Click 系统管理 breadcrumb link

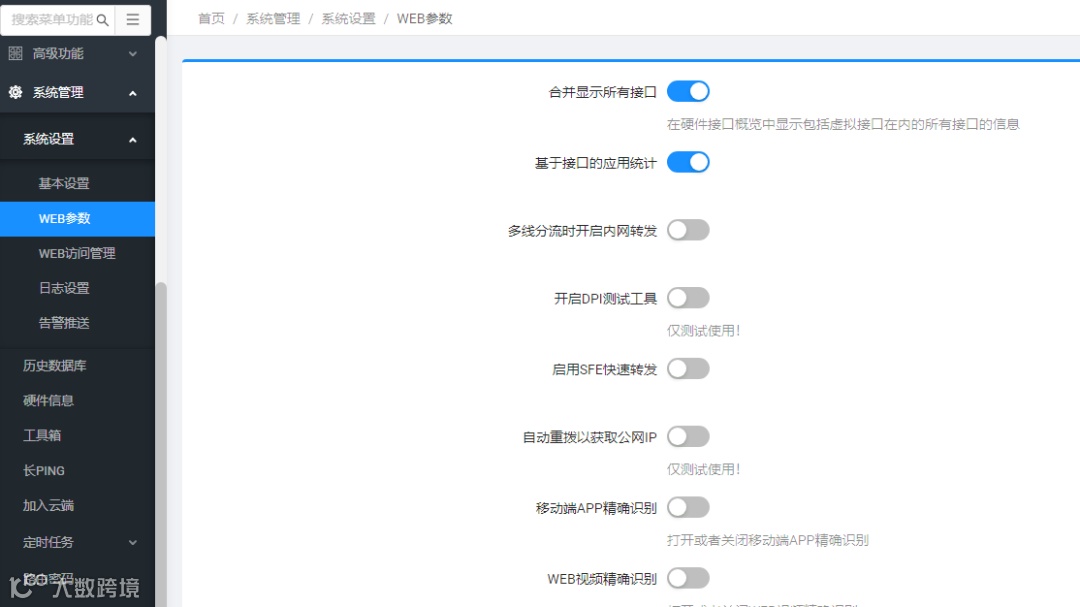273,19
